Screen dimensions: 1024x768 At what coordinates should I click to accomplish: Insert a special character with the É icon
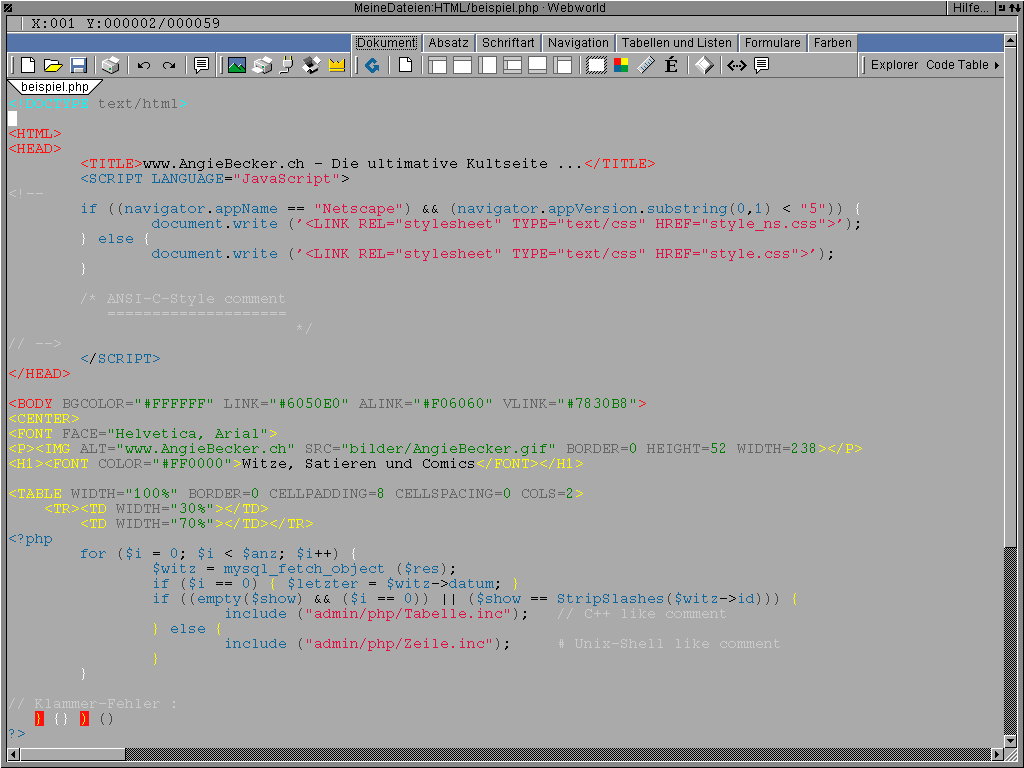click(671, 65)
